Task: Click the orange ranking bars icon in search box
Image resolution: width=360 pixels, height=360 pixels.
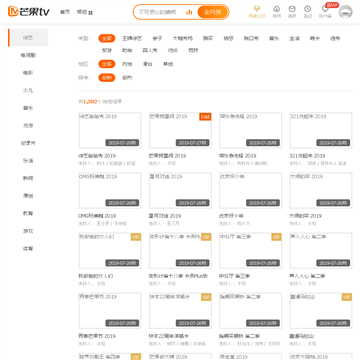Action: 189,12
